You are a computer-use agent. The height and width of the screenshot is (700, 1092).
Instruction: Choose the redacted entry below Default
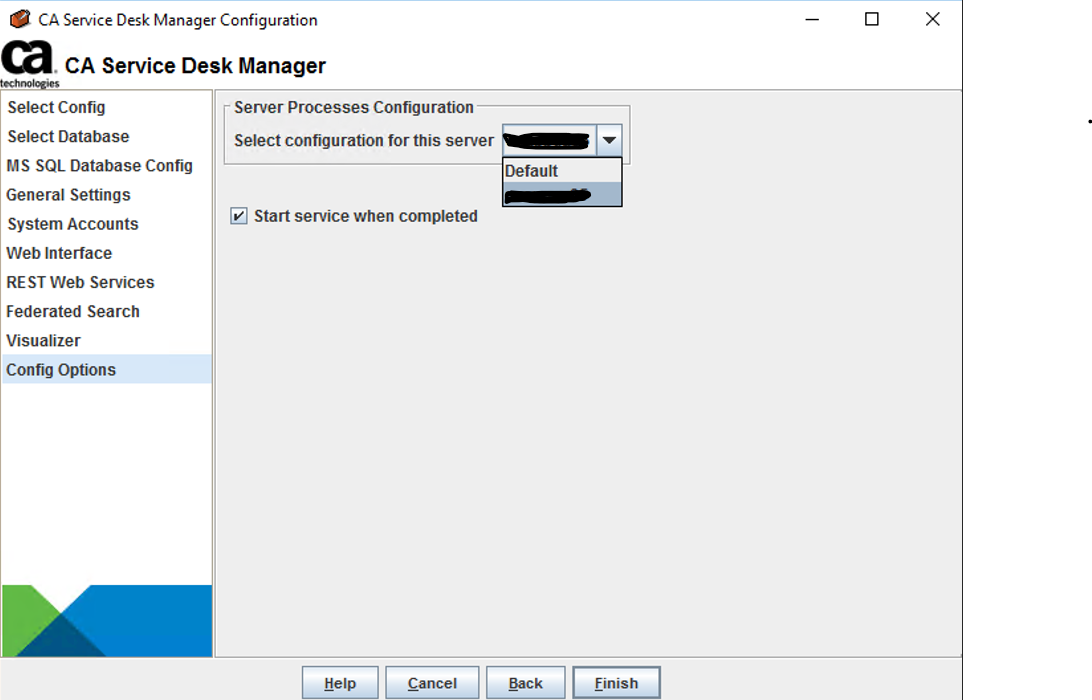[x=561, y=194]
